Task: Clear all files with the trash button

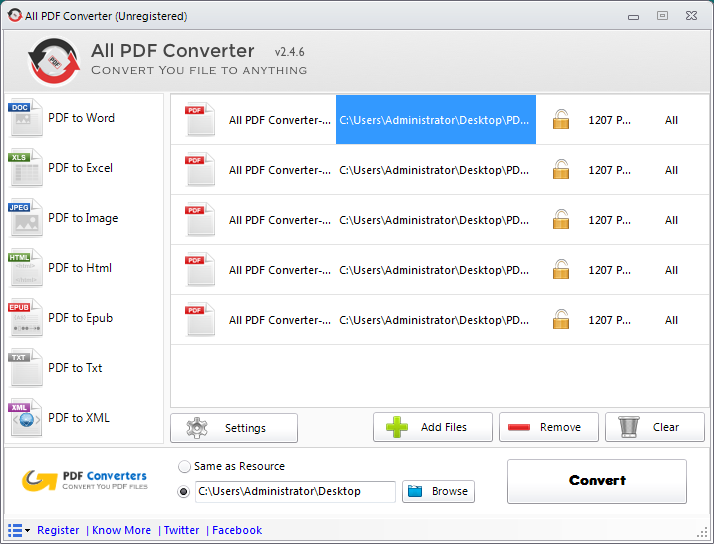Action: pyautogui.click(x=654, y=428)
